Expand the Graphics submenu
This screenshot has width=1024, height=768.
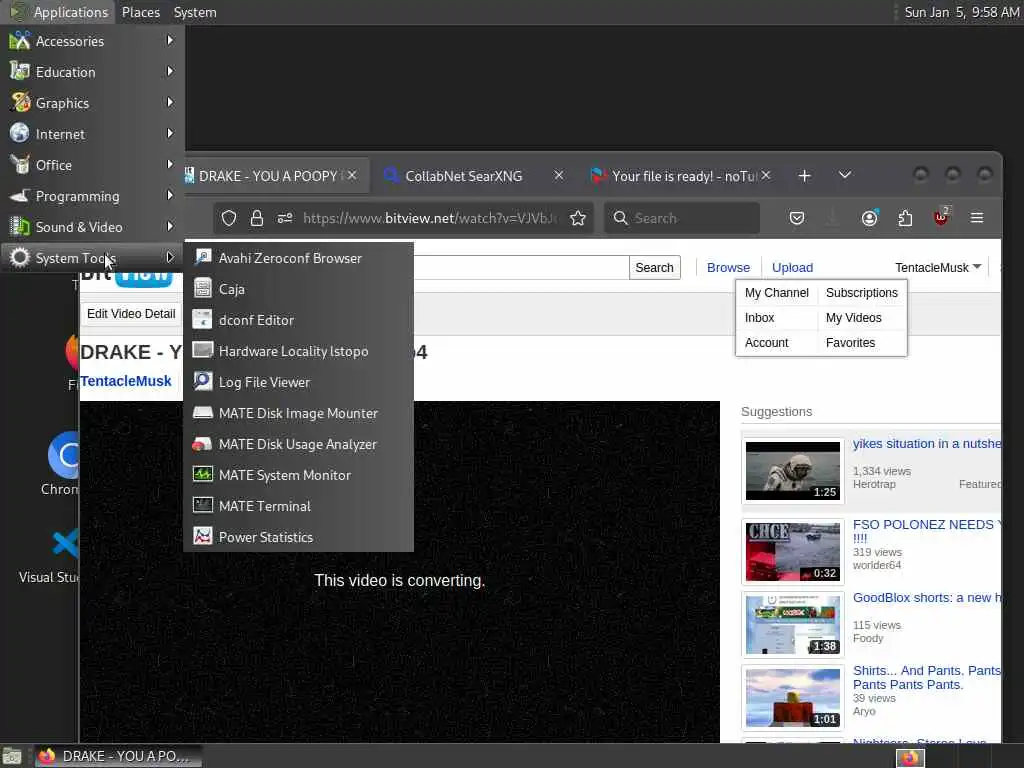coord(92,103)
